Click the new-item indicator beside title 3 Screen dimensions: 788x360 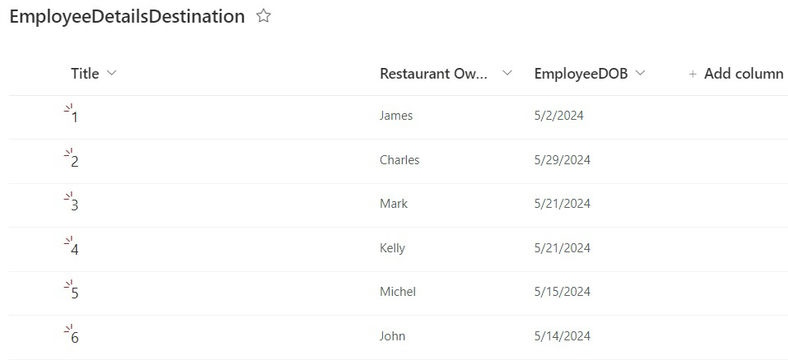pos(68,196)
